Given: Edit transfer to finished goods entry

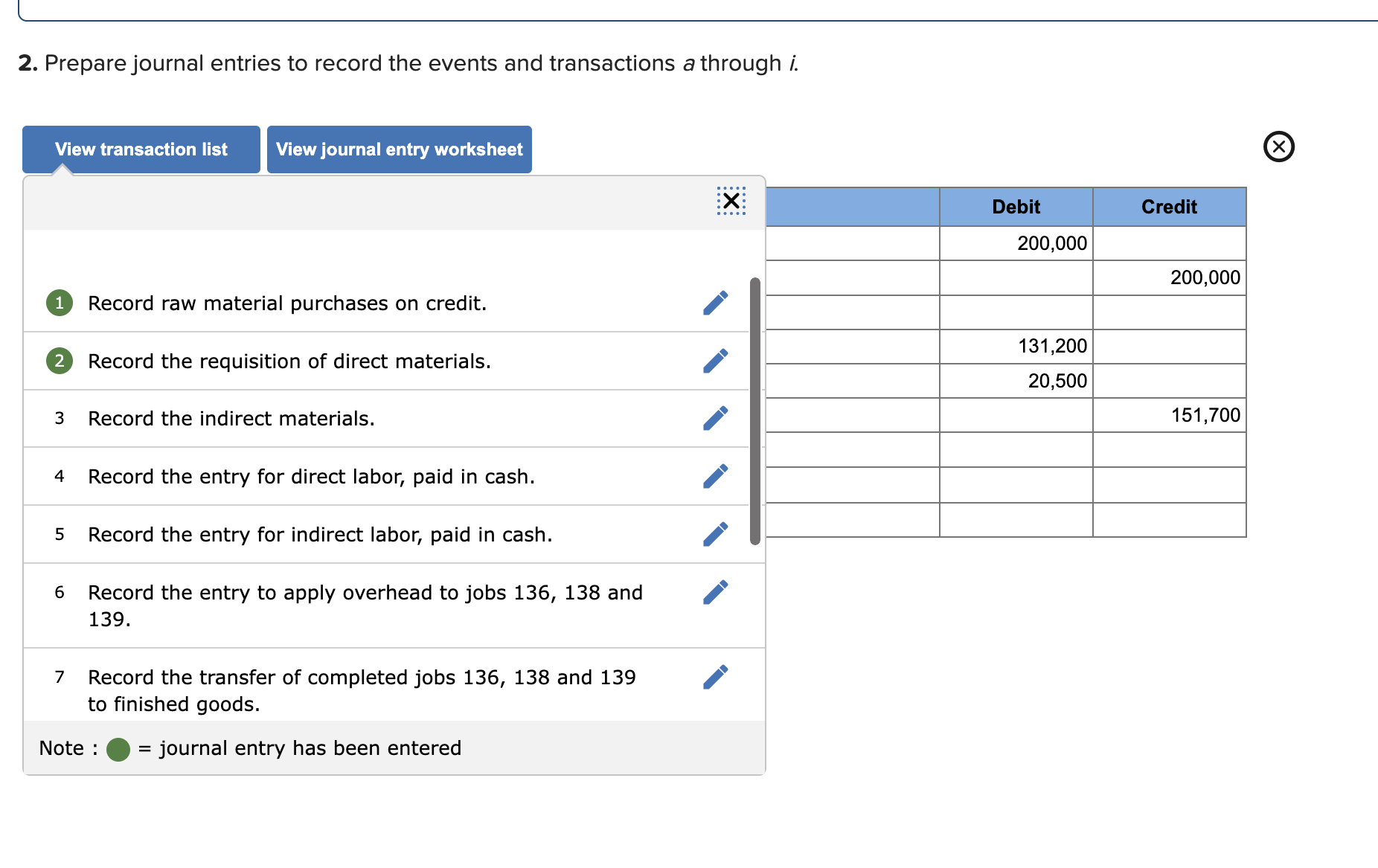Looking at the screenshot, I should 715,677.
